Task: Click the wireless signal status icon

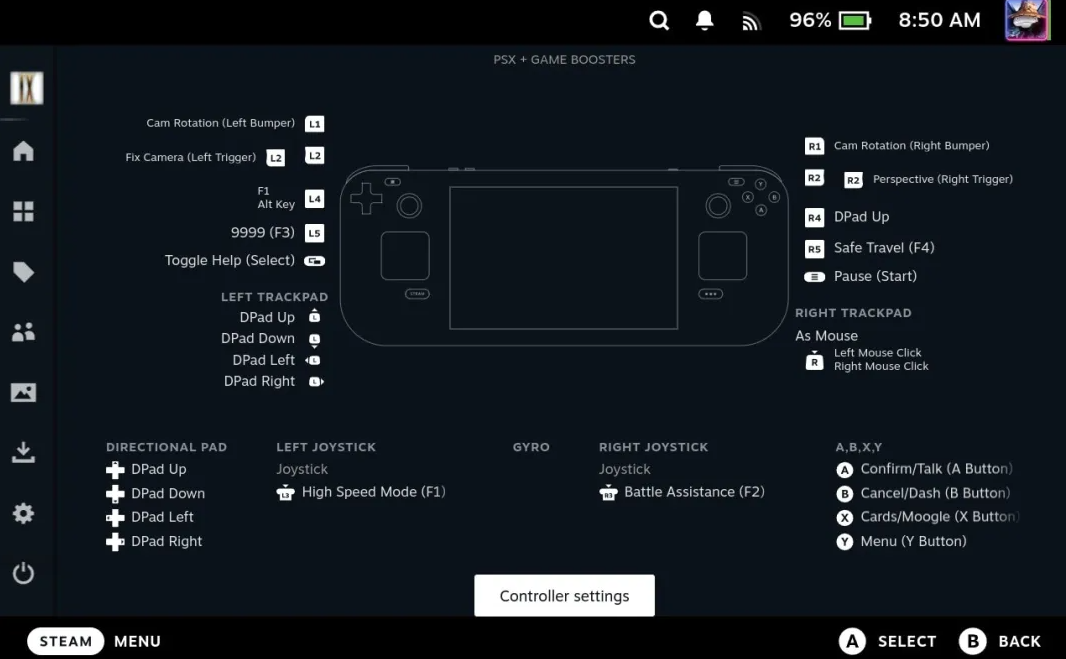Action: pos(751,22)
